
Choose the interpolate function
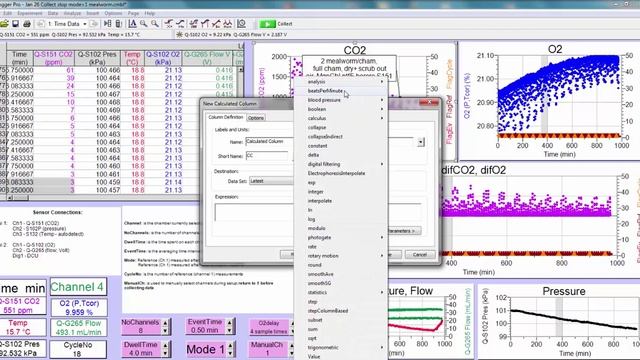point(341,201)
